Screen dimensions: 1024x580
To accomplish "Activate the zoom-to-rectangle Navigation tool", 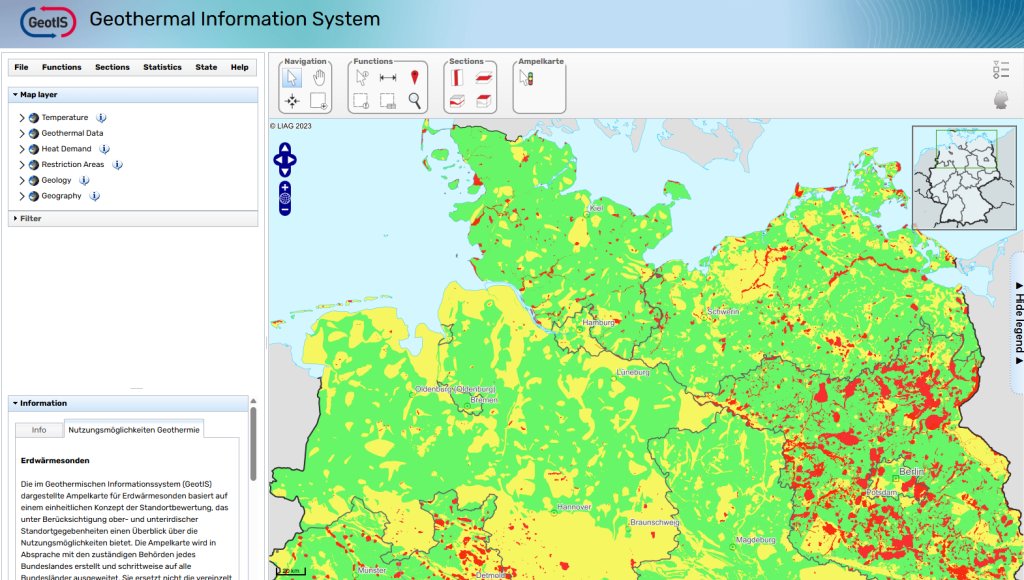I will [317, 101].
